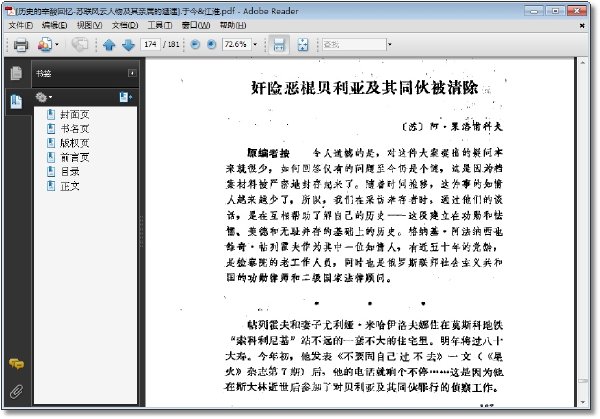This screenshot has height=419, width=600.
Task: Open the Comments panel icon
Action: point(16,364)
